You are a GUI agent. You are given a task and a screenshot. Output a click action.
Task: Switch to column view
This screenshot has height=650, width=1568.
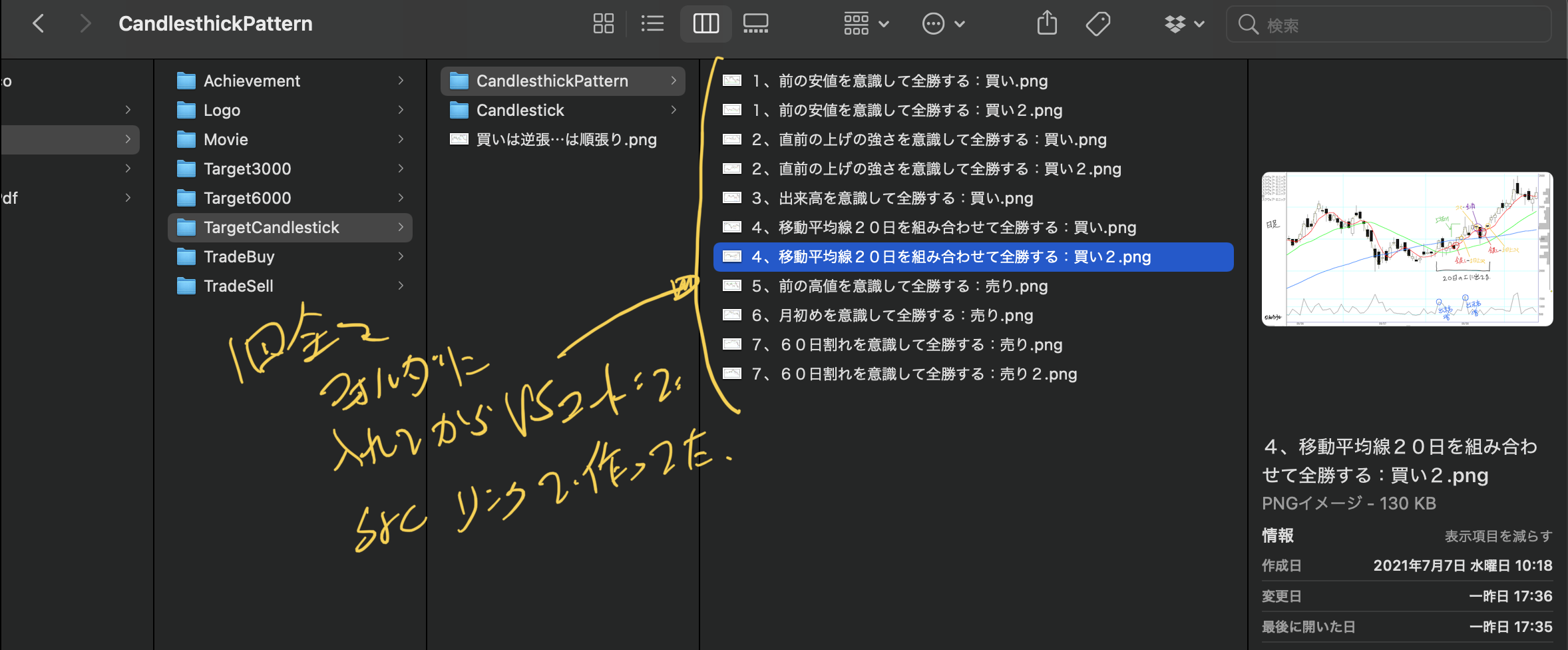click(706, 24)
